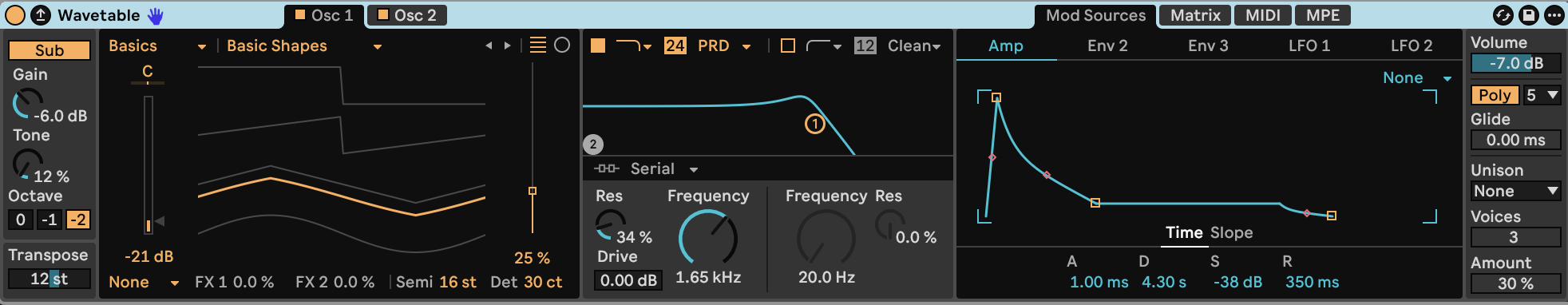Screen dimensions: 1568x305
Task: Click the Transpose 12 st field
Action: pyautogui.click(x=49, y=279)
